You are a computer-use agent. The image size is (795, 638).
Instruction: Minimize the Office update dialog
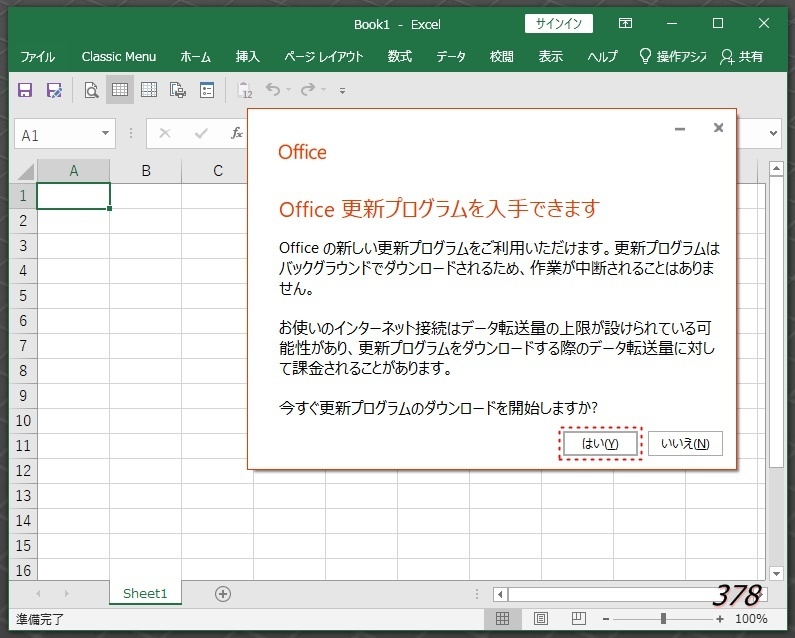[x=680, y=129]
